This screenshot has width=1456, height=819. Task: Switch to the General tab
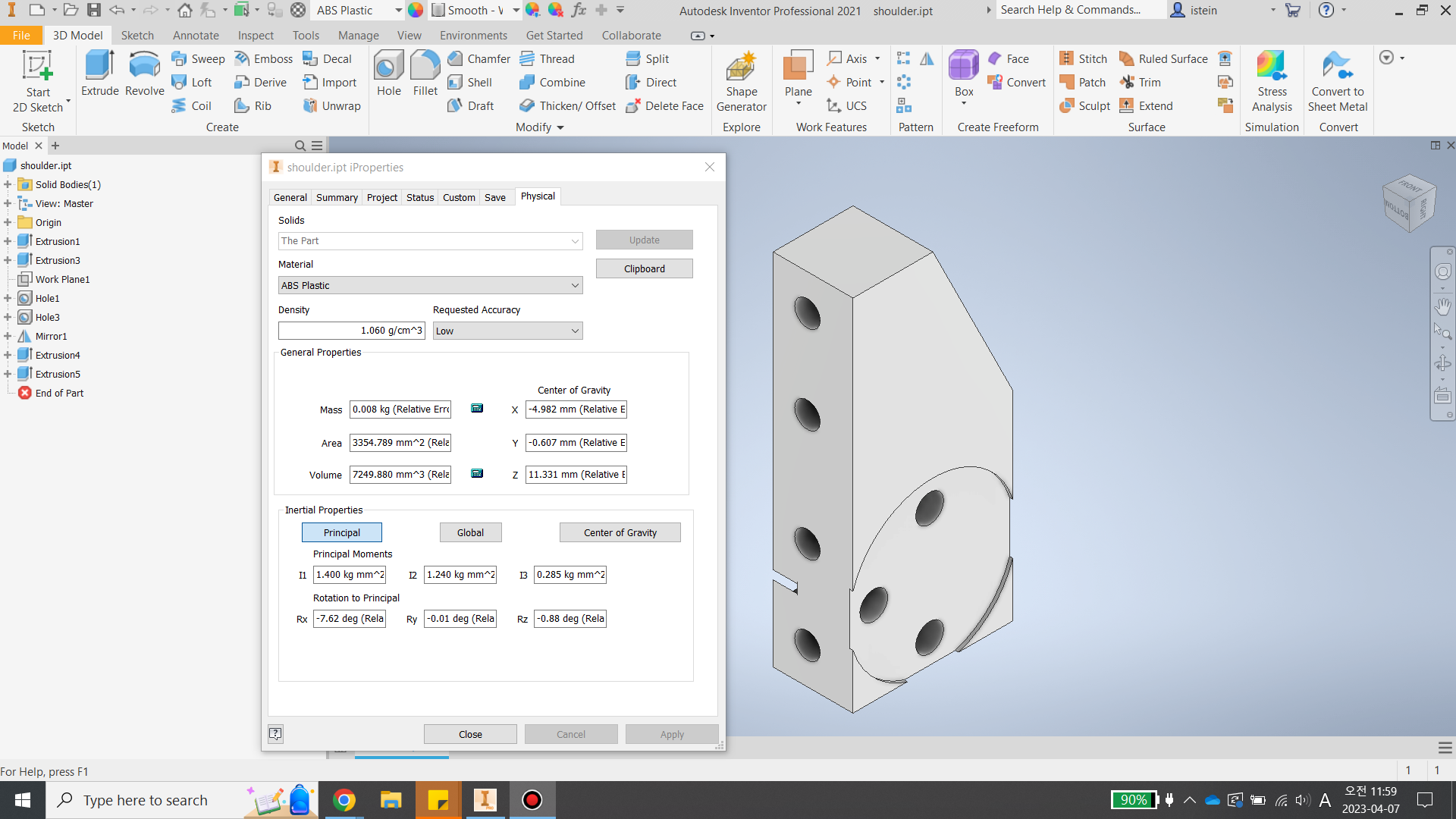(x=290, y=197)
